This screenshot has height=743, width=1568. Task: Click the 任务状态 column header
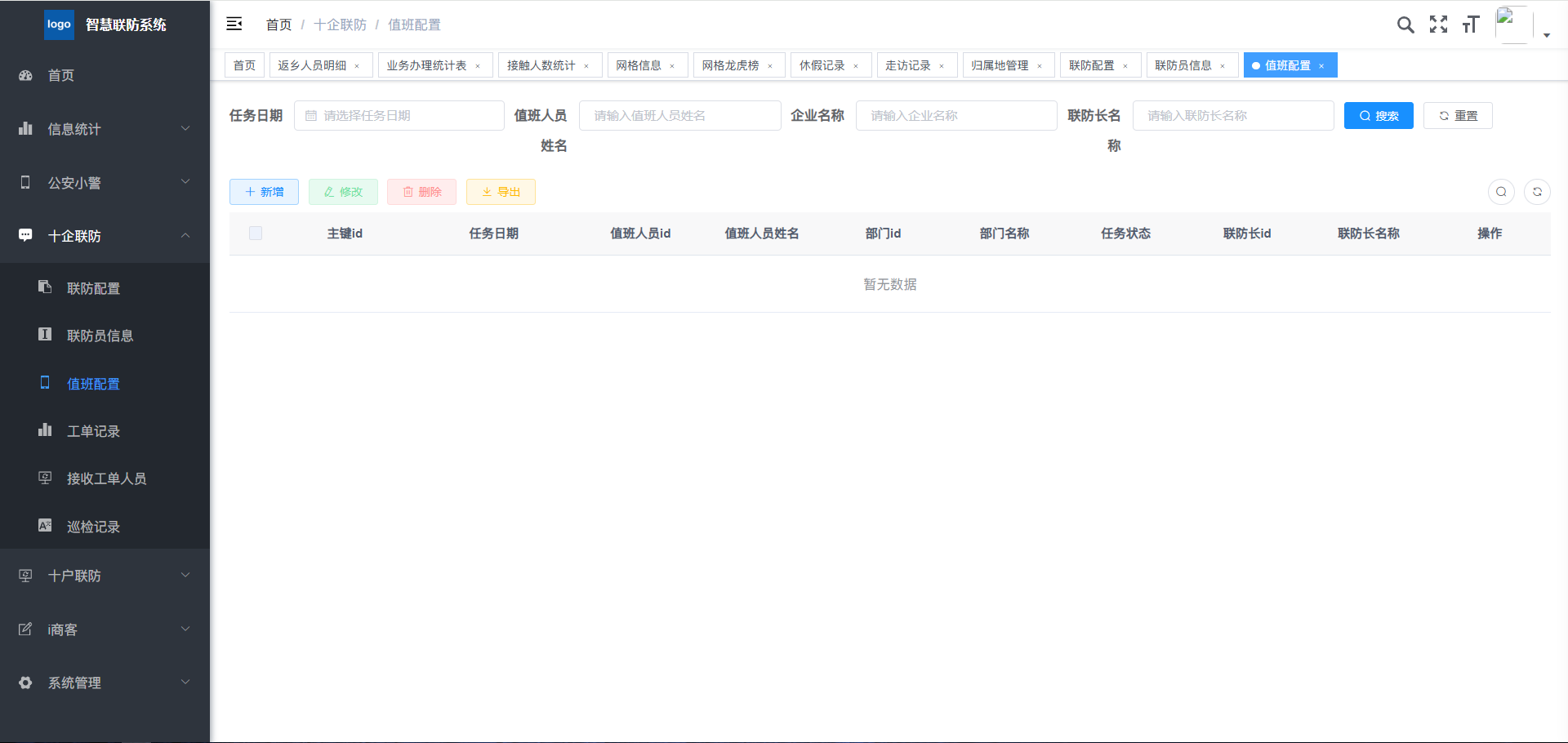click(1125, 234)
